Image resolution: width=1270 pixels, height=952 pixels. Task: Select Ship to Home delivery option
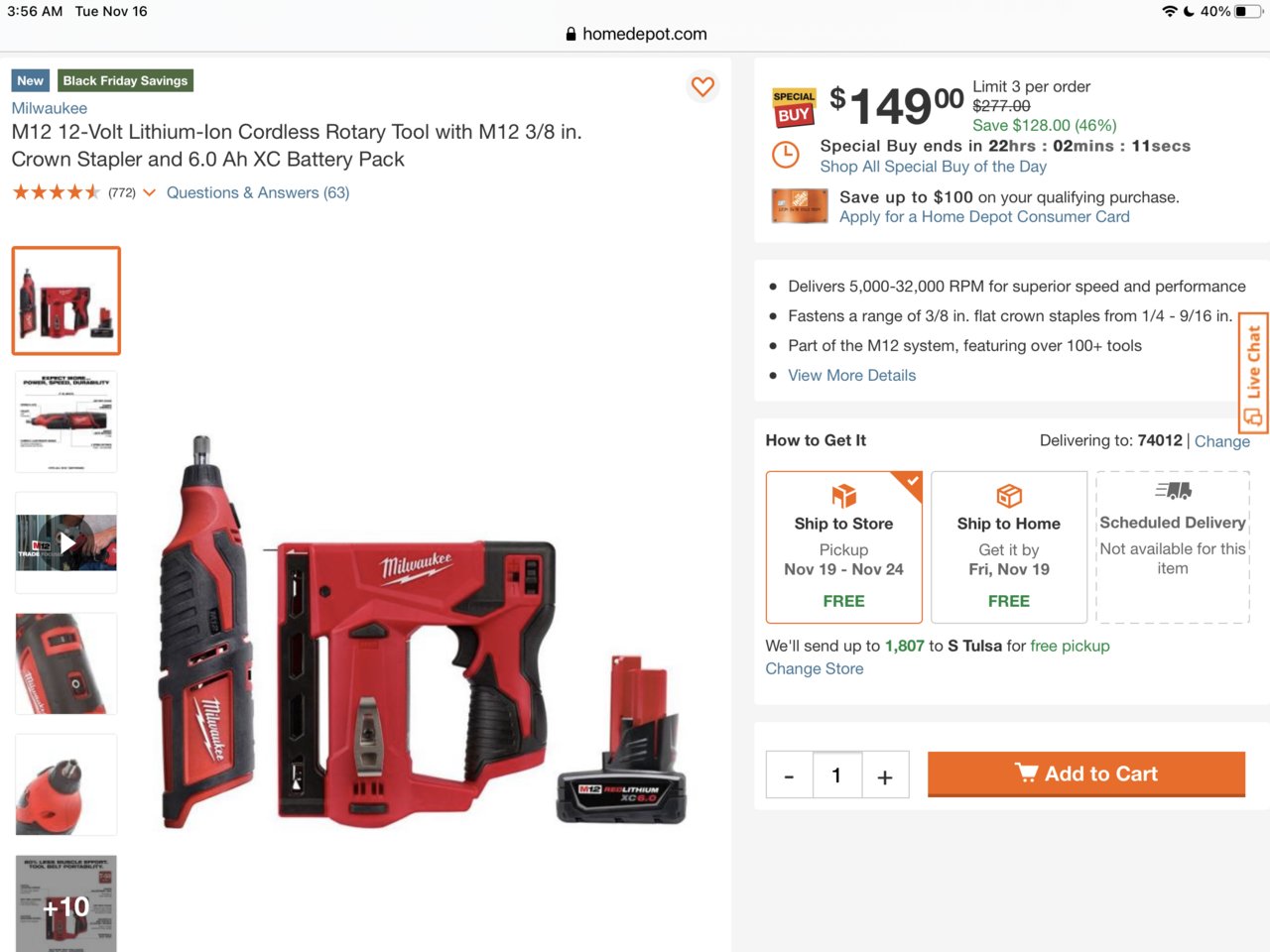coord(1009,547)
